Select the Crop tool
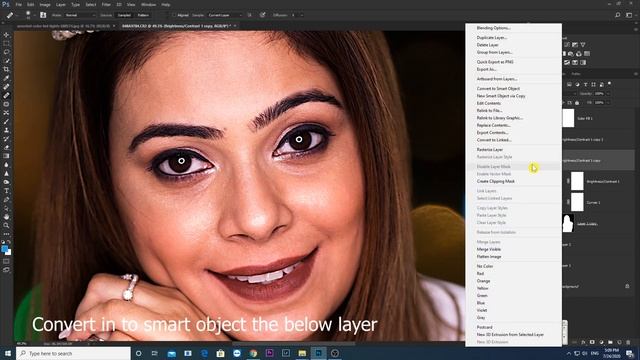 click(6, 69)
